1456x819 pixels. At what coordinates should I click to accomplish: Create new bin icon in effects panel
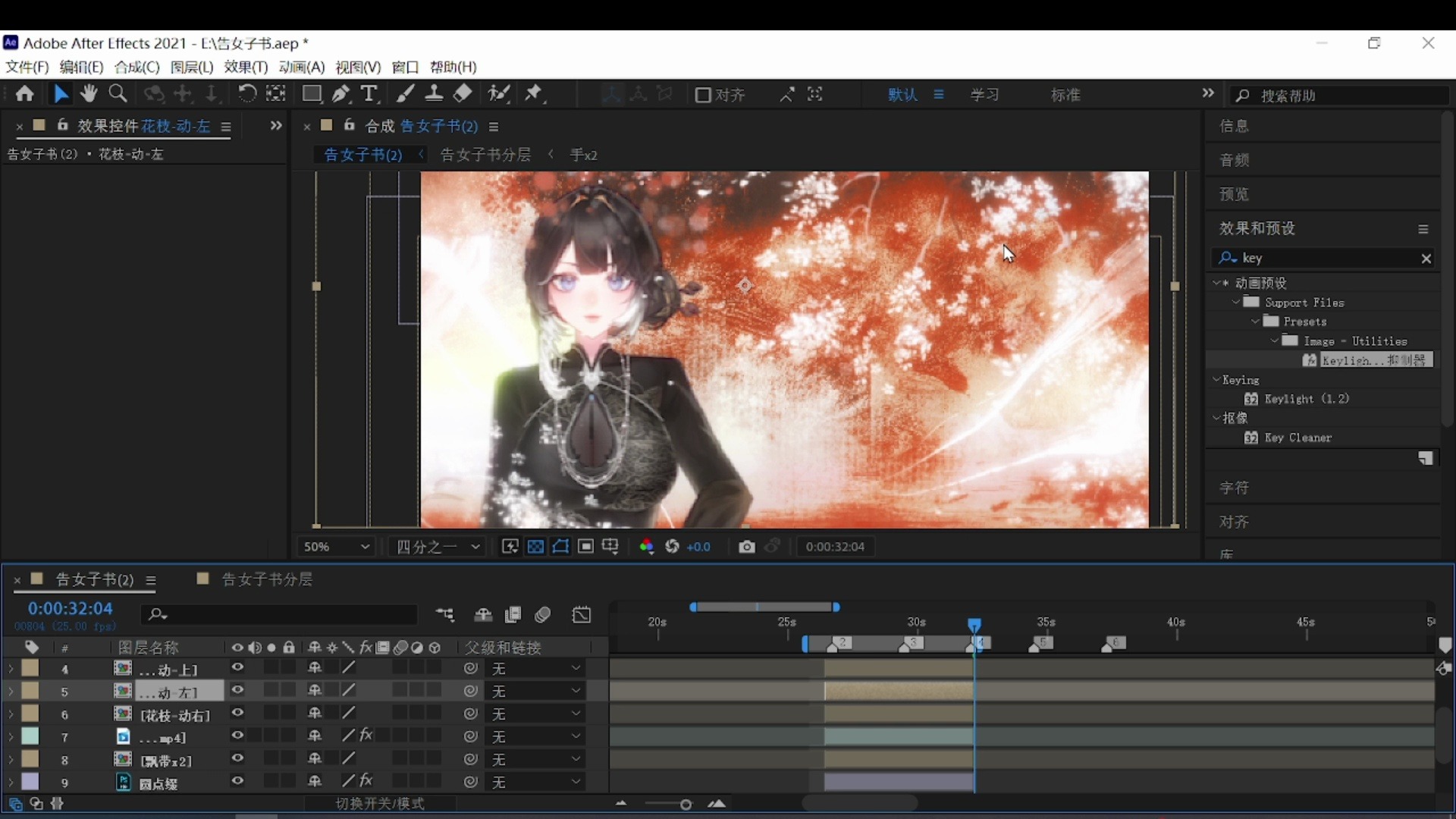1426,458
